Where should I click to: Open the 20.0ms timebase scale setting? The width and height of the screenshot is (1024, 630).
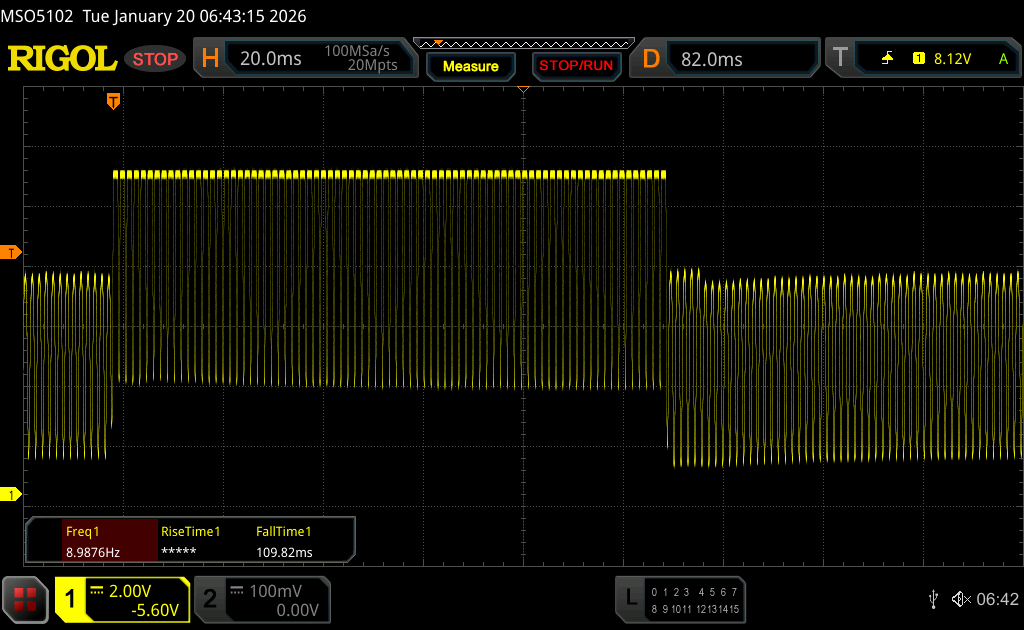(x=271, y=59)
